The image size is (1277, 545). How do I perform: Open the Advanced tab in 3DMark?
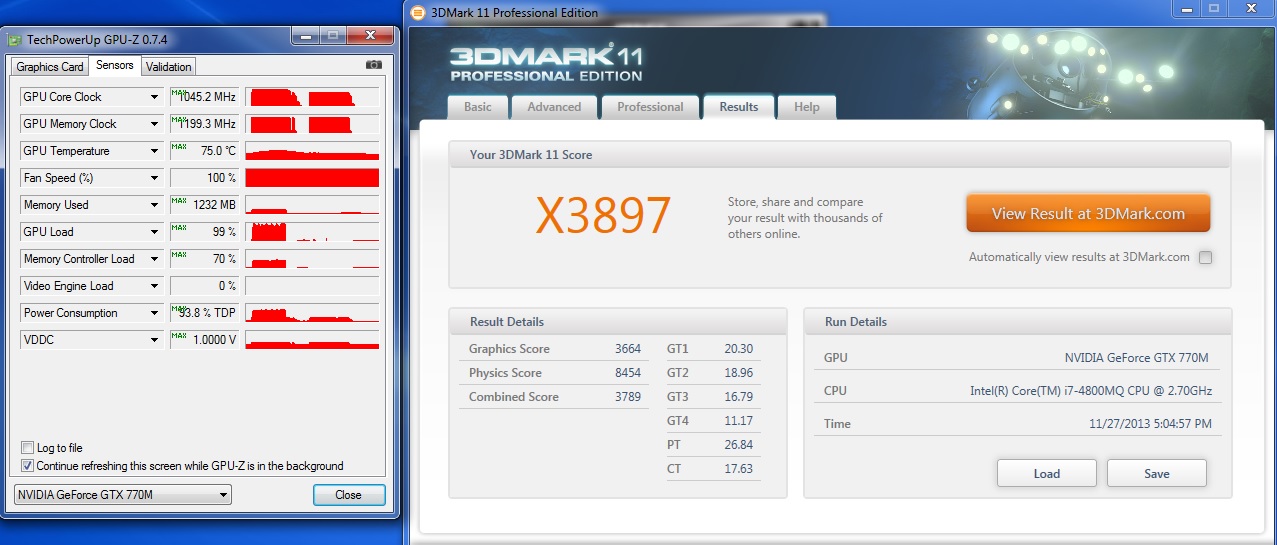coord(554,107)
